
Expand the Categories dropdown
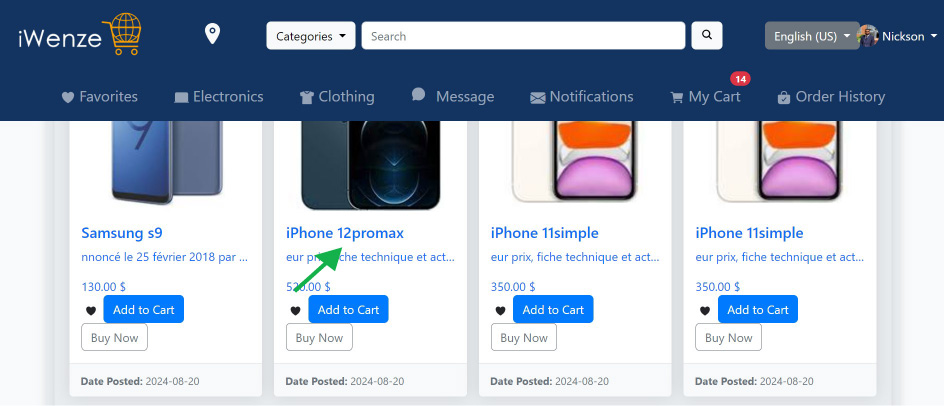[311, 36]
